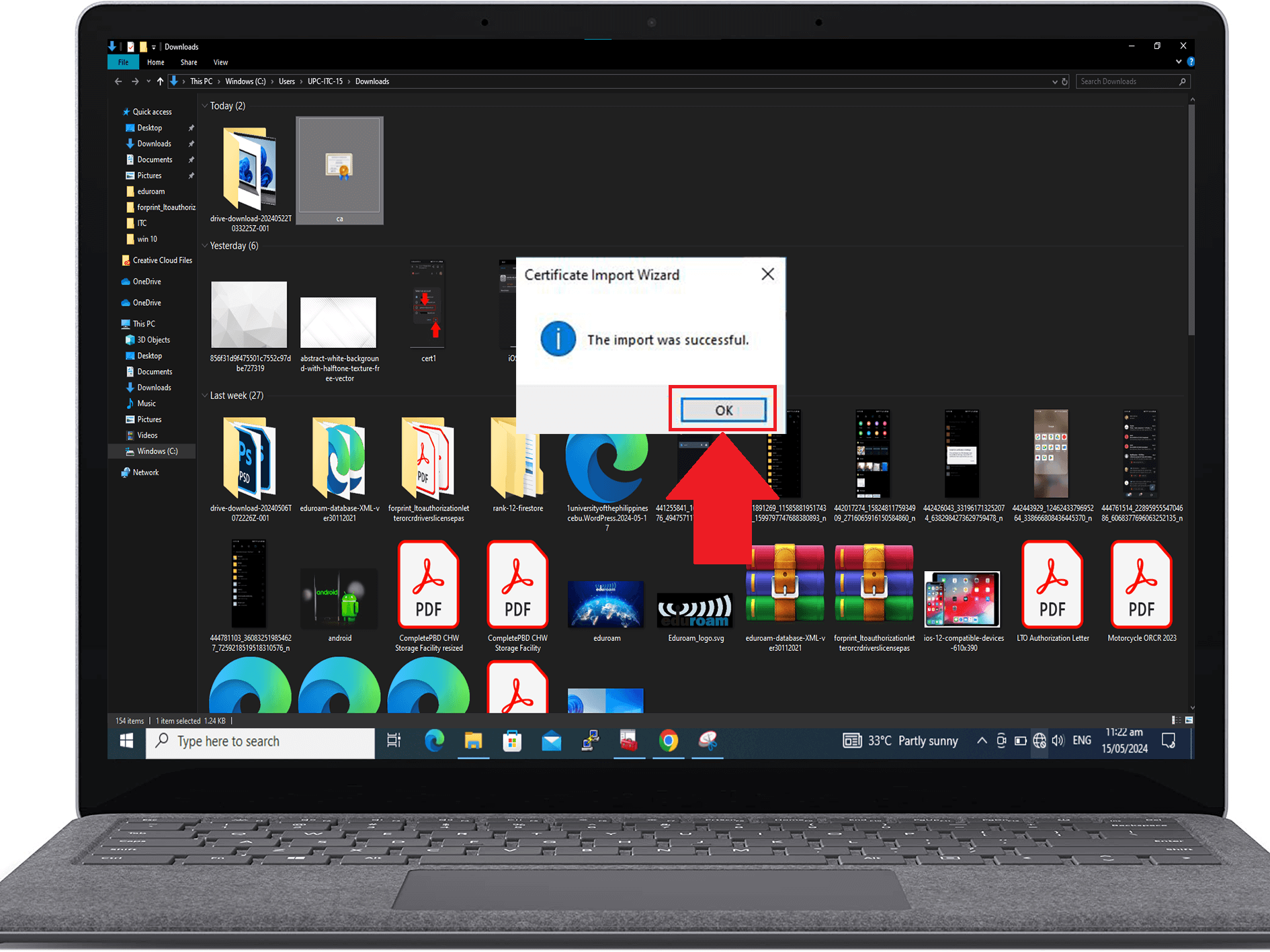The width and height of the screenshot is (1270, 952).
Task: Select Music under This PC
Action: point(146,404)
